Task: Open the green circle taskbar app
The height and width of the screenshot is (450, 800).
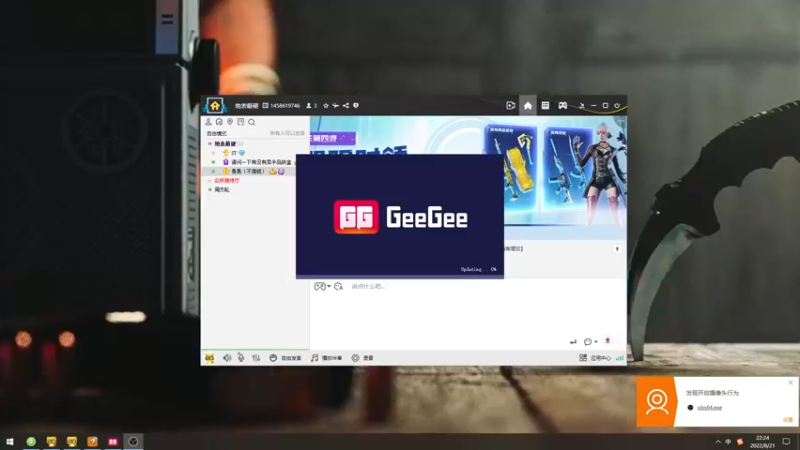Action: [31, 441]
